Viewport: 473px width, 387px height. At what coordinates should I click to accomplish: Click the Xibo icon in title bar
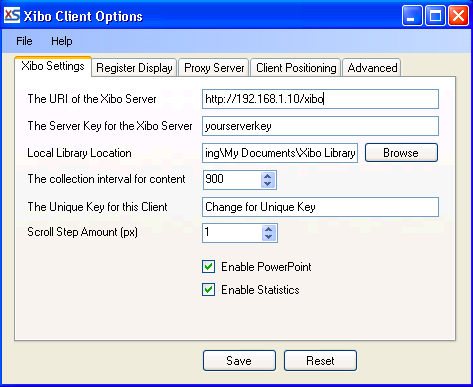pyautogui.click(x=12, y=15)
